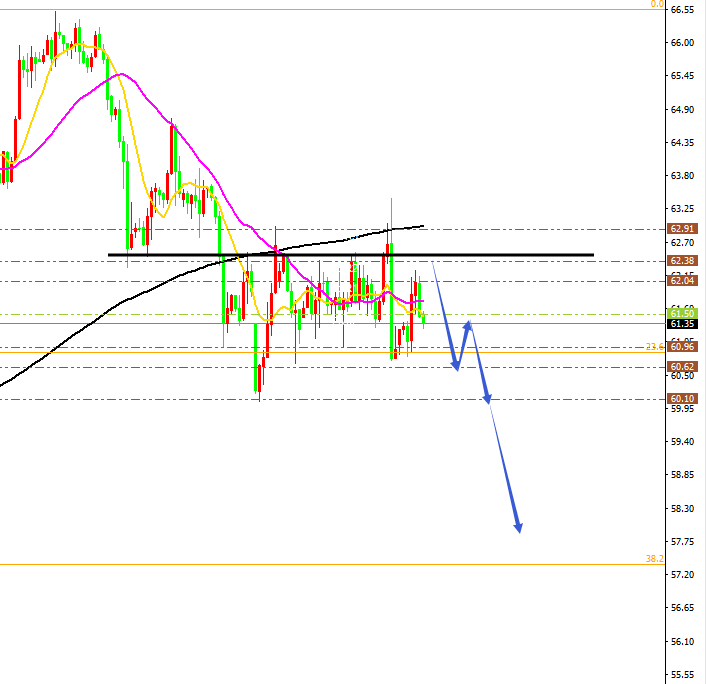Select the 60.10 price level tag
The image size is (707, 684).
pyautogui.click(x=682, y=399)
